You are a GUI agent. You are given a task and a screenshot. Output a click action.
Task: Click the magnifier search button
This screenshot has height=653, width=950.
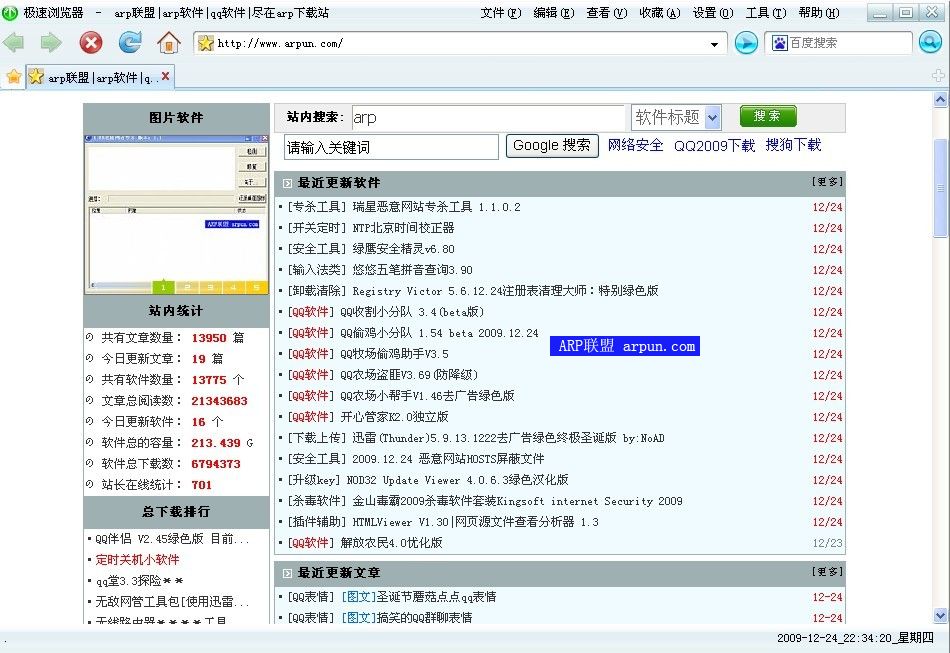point(929,42)
